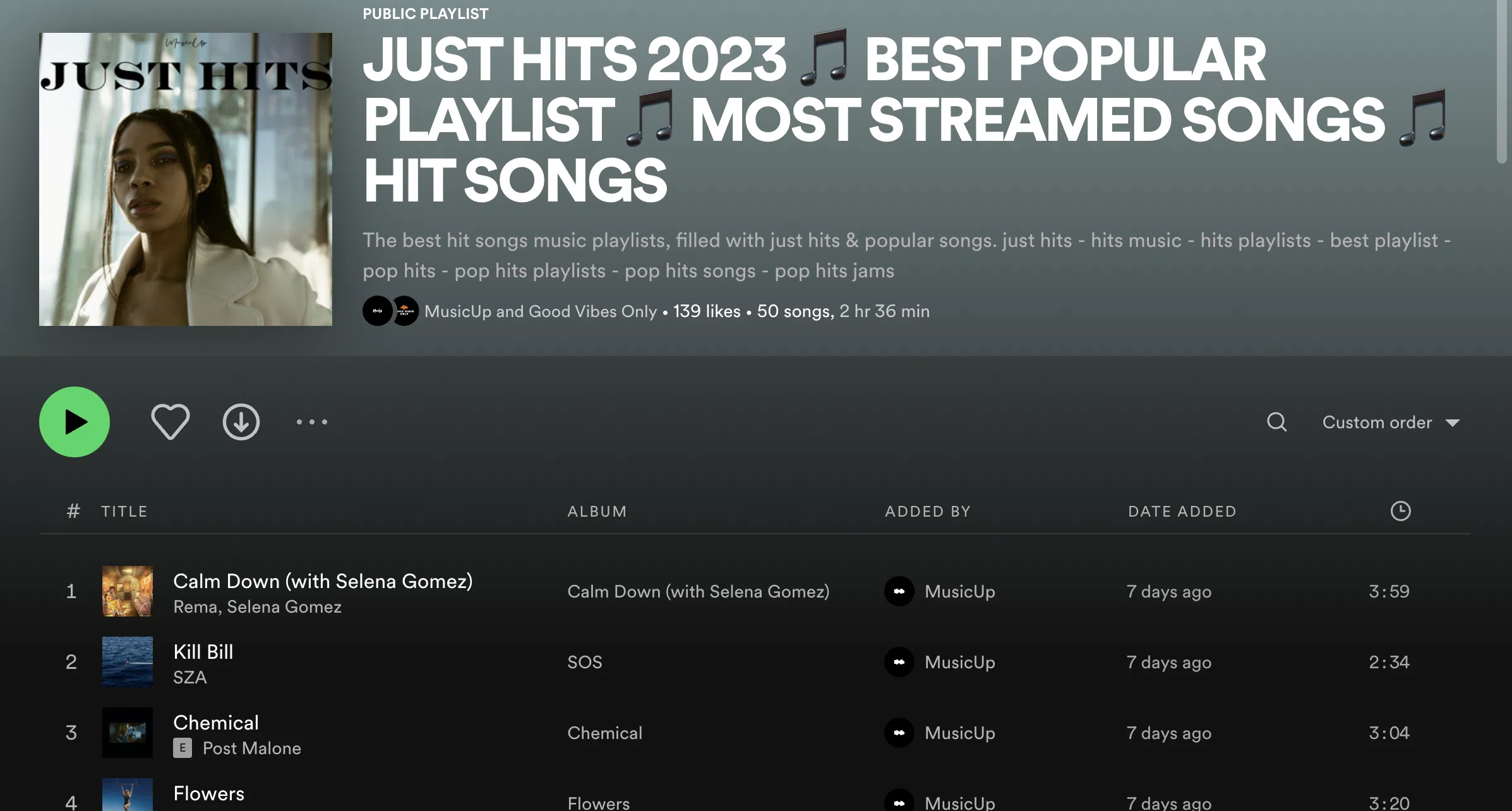The image size is (1512, 811).
Task: Click the explicit E badge on Chemical
Action: (x=183, y=748)
